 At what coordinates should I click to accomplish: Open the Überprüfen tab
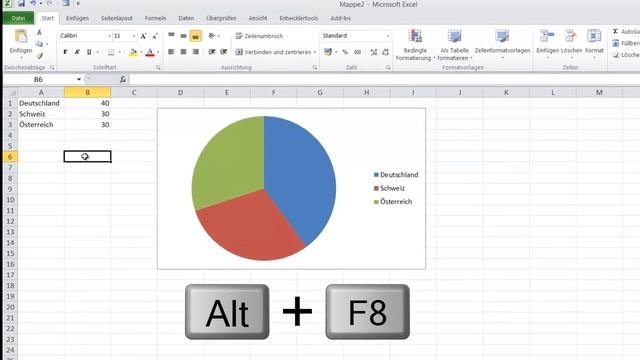click(x=221, y=18)
